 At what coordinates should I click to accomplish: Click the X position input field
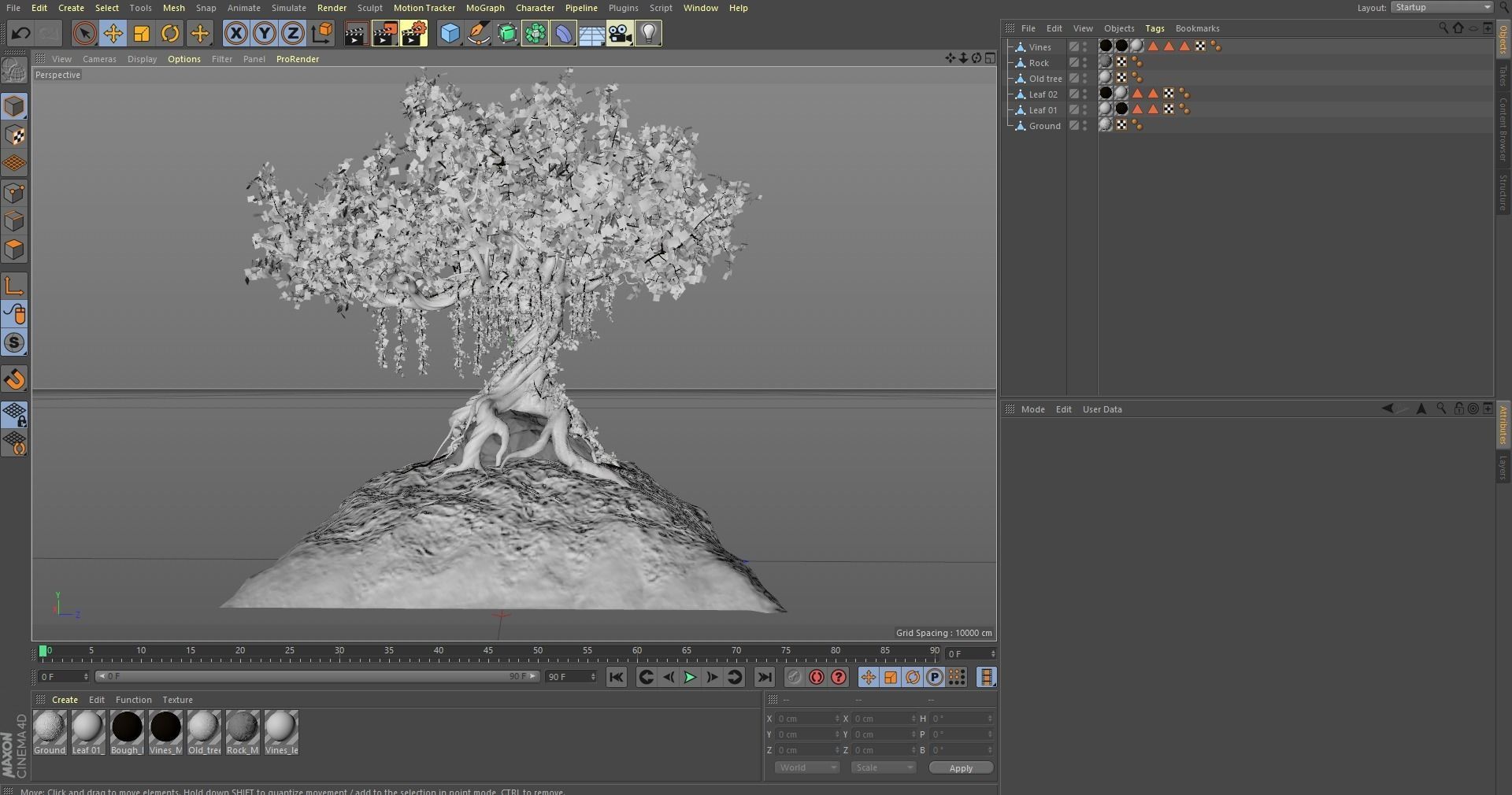tap(807, 719)
